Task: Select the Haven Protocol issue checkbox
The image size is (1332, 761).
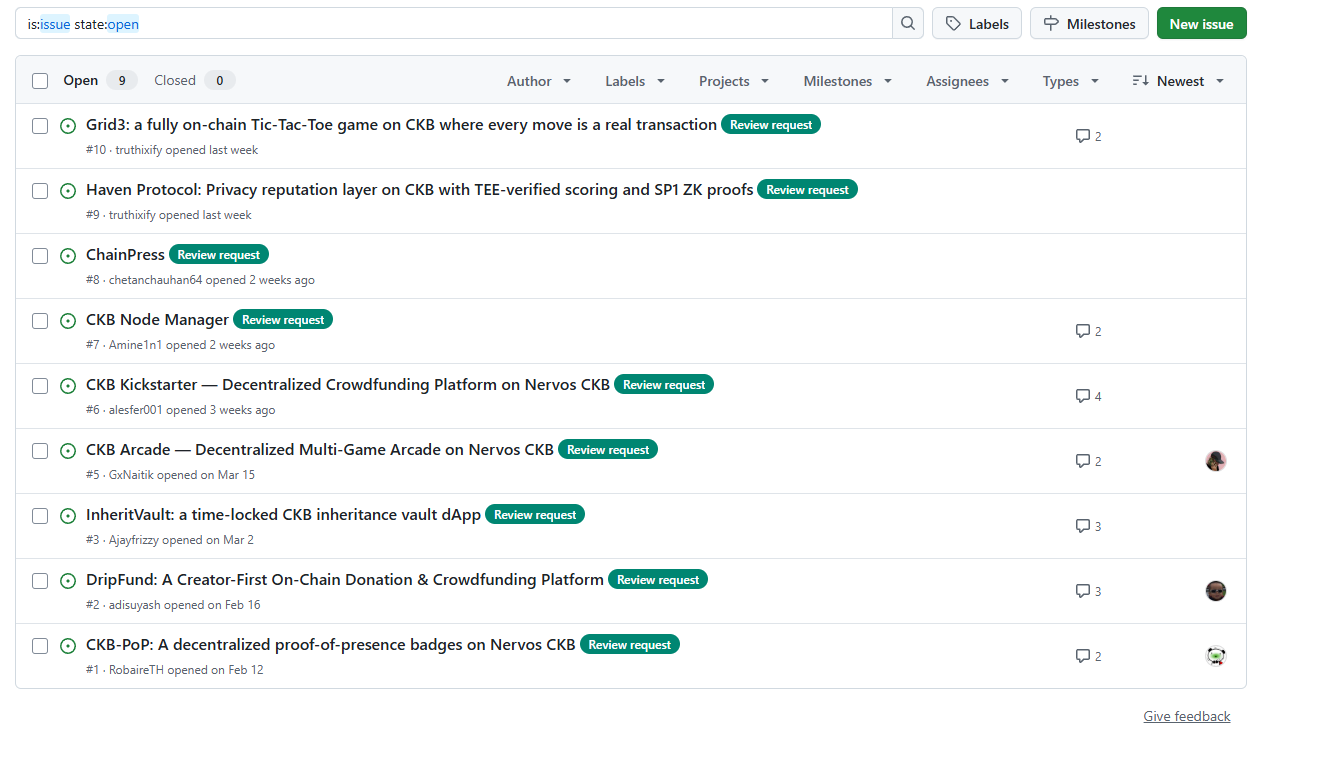Action: 40,191
